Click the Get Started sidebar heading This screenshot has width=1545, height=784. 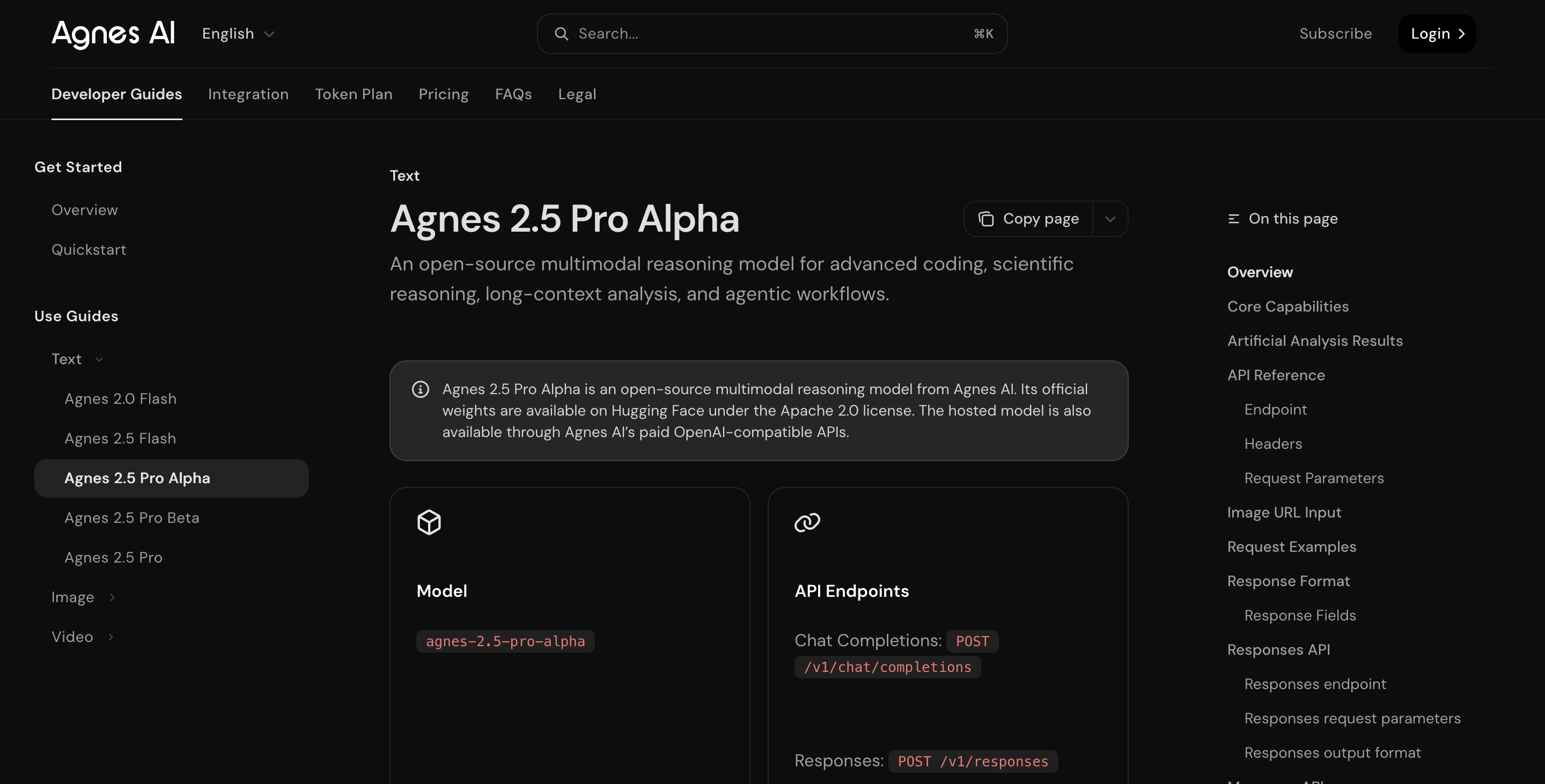point(78,167)
